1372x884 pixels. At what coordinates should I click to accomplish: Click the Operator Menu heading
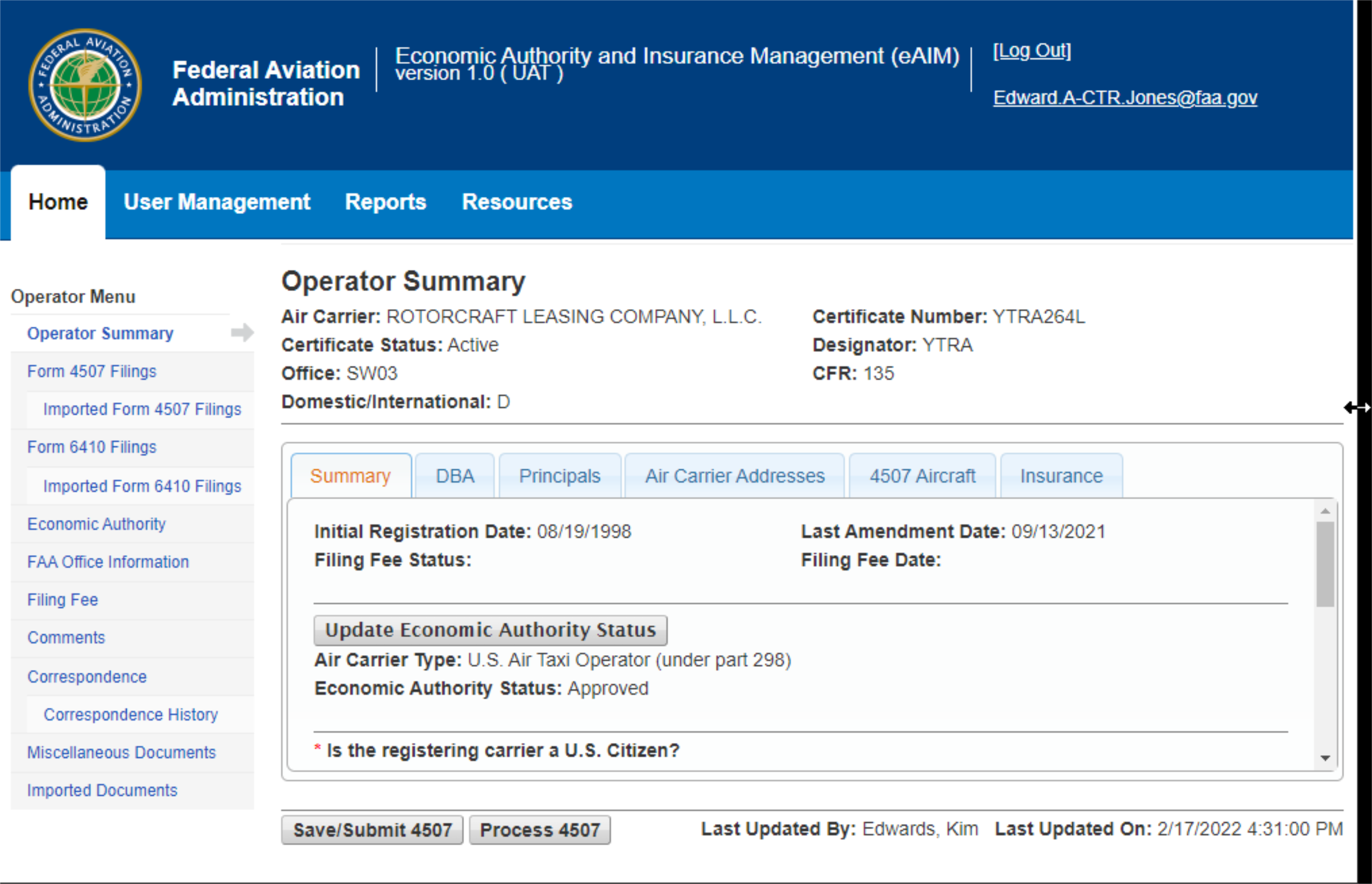[73, 297]
